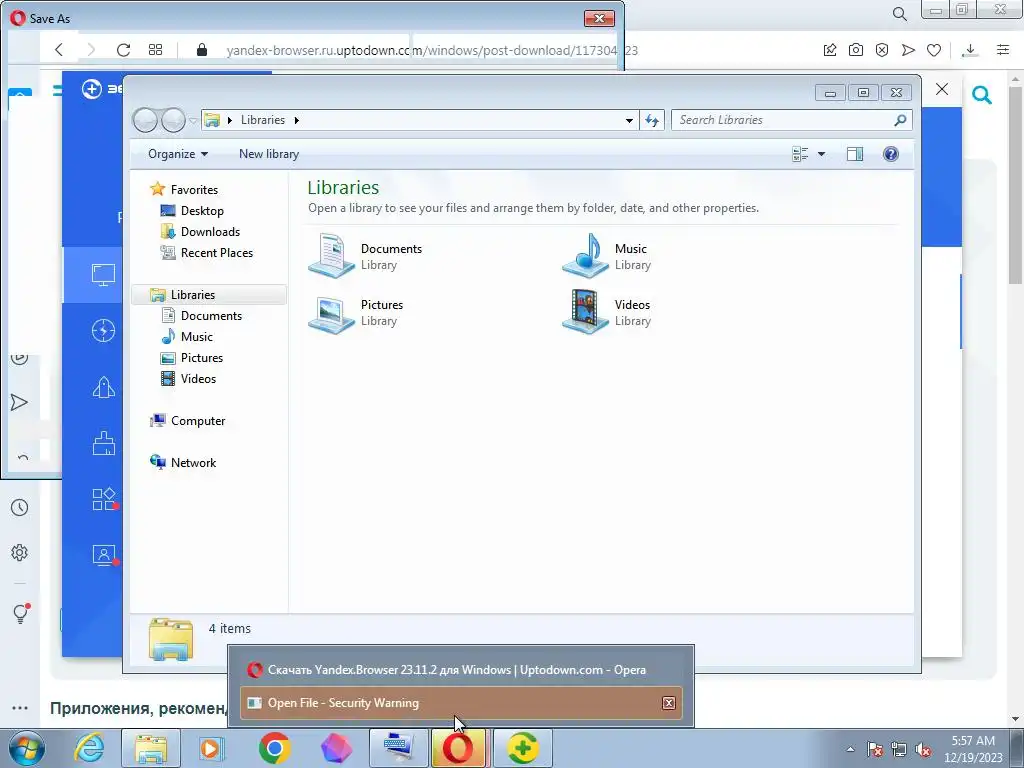Click New library button
Screen dimensions: 1024x768
coord(268,154)
